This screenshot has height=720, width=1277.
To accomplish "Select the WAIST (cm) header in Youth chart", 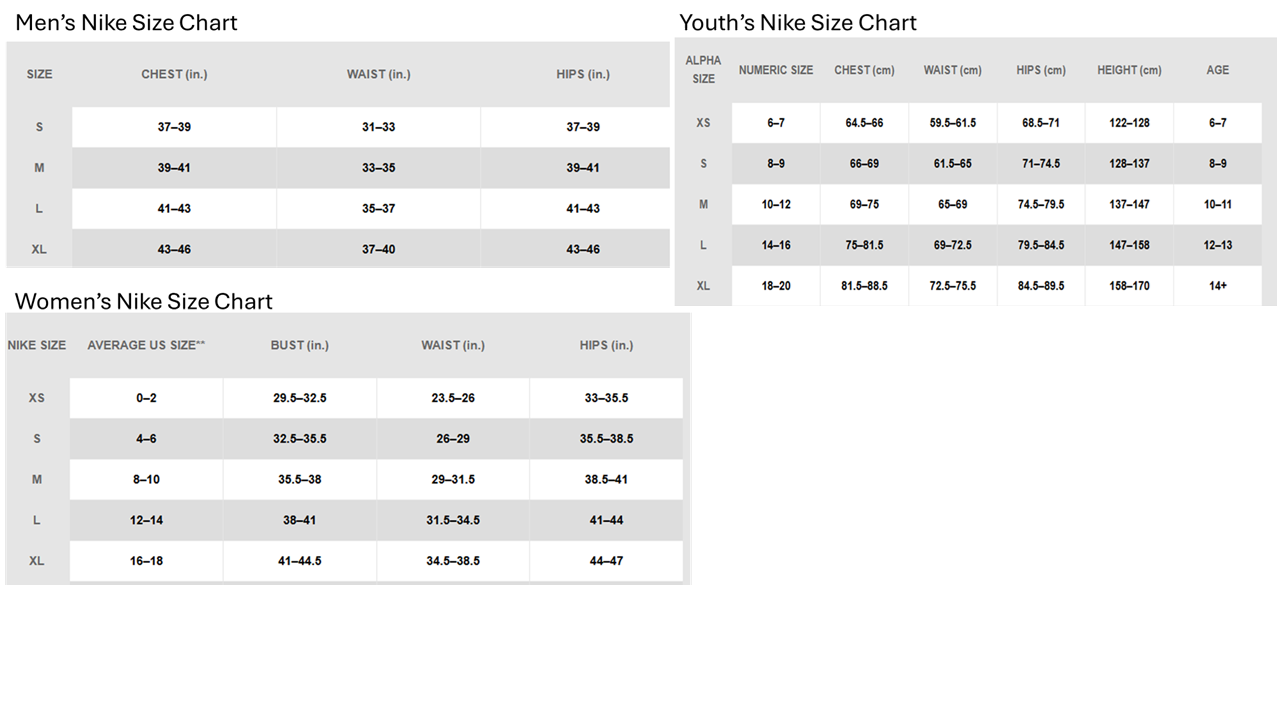I will (x=952, y=70).
